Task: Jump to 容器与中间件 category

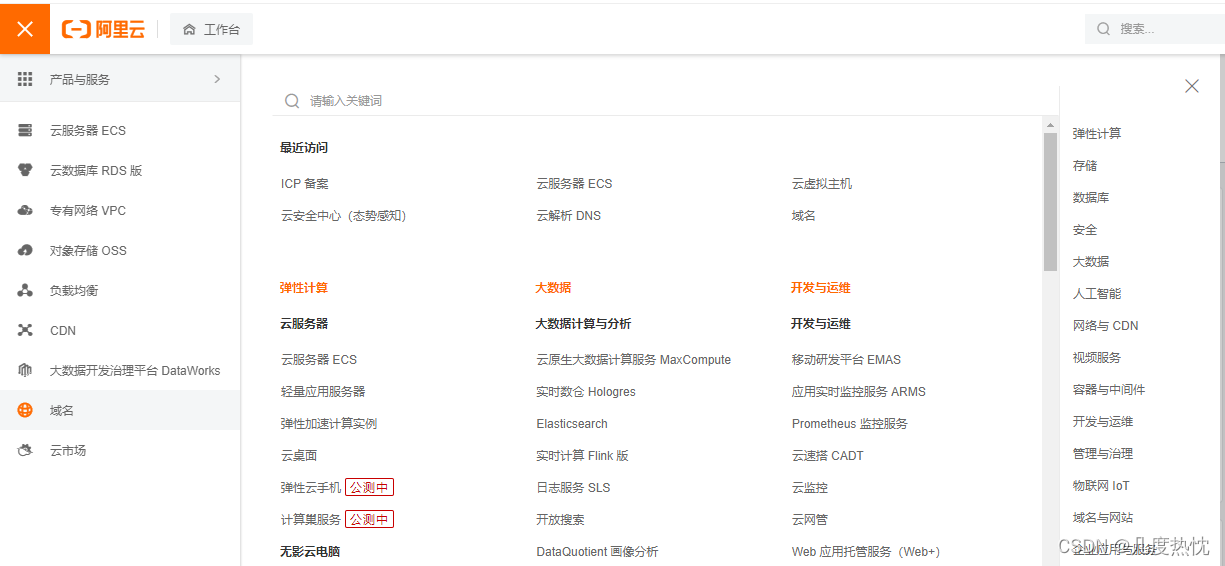Action: 1109,390
